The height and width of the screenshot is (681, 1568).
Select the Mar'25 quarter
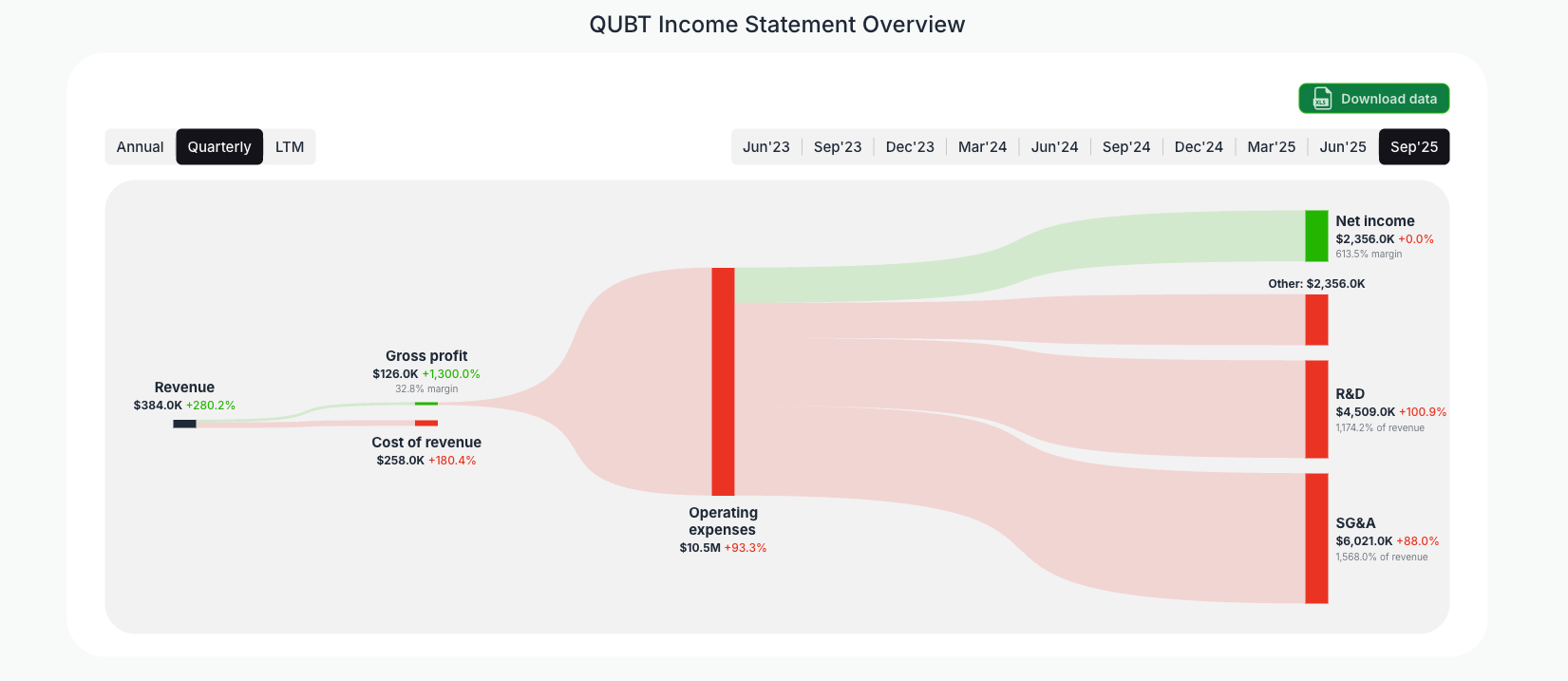[1271, 146]
